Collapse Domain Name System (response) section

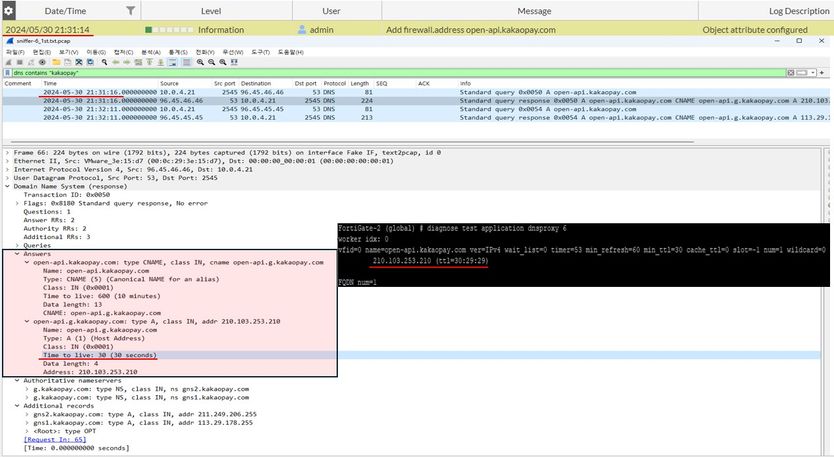[7, 187]
